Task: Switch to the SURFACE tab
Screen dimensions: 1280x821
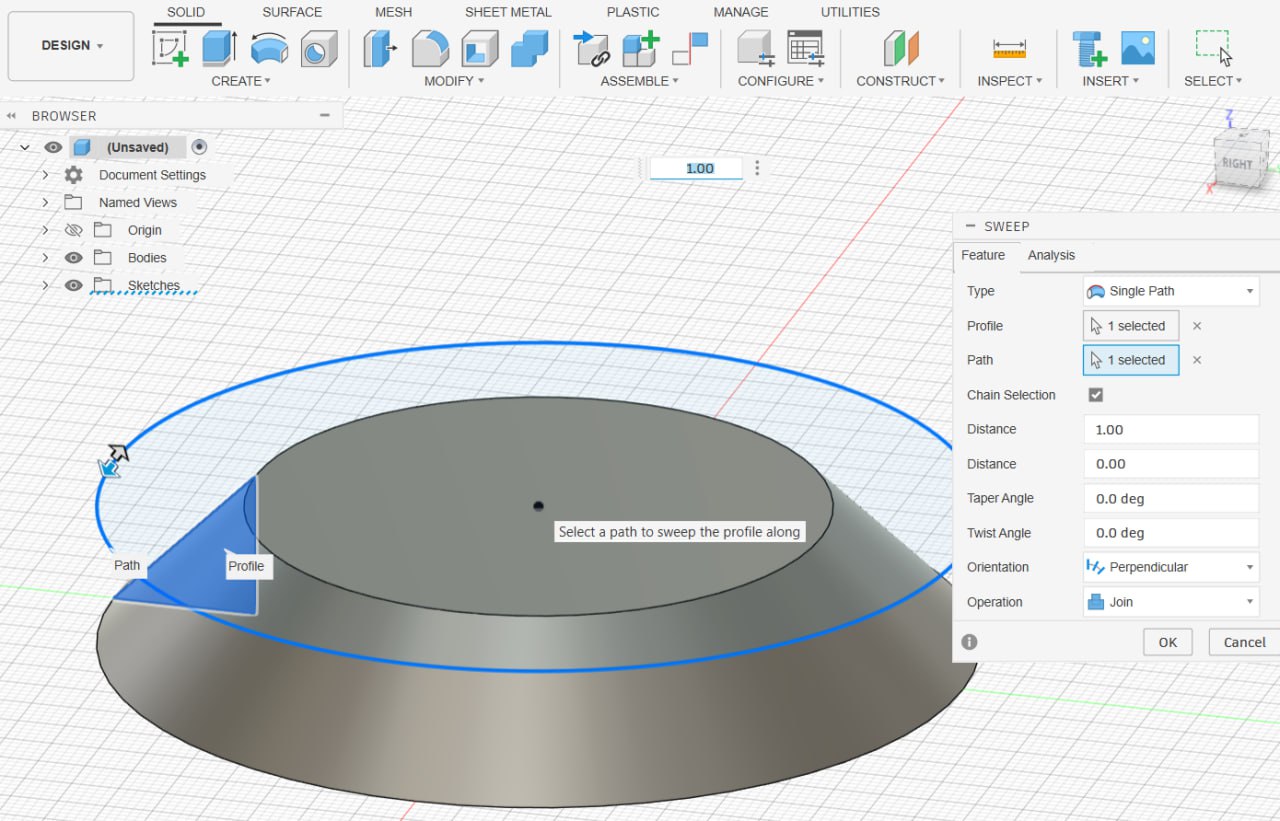Action: 292,12
